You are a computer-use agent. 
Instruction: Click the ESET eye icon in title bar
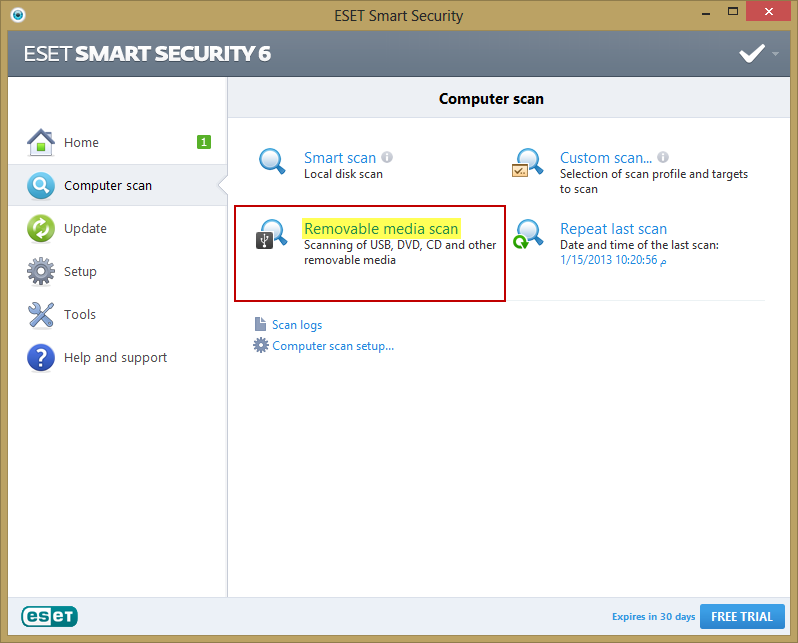(x=18, y=15)
